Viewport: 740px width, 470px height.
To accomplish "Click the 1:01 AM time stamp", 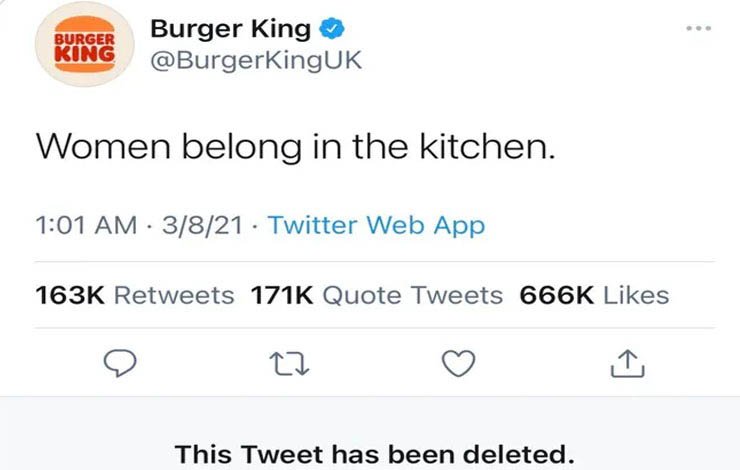I will tap(86, 225).
